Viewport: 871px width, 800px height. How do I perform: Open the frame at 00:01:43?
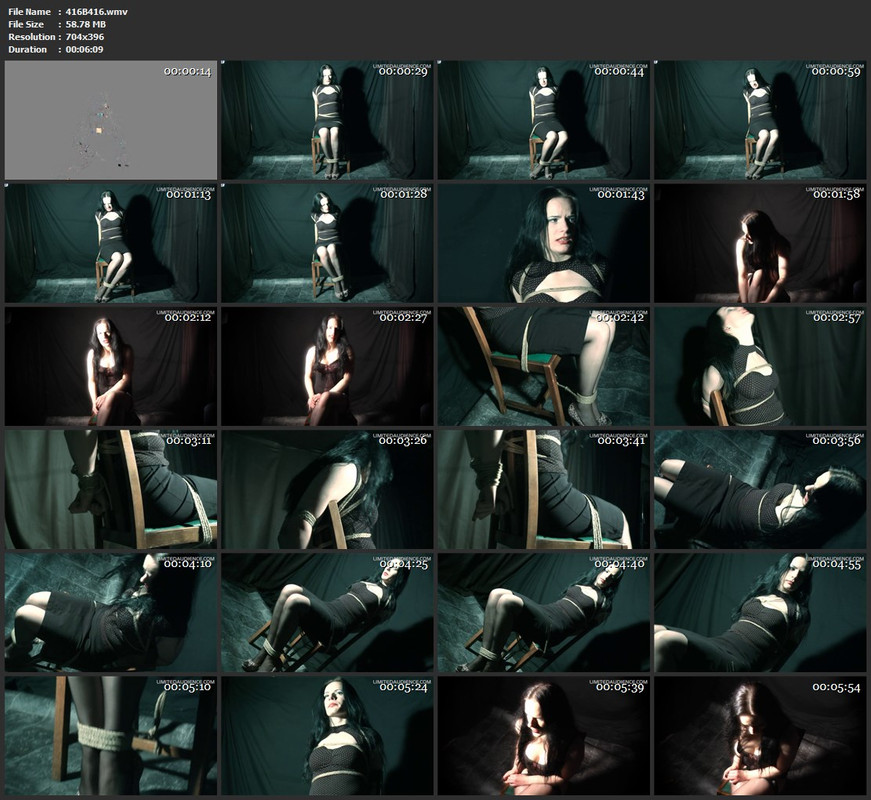pos(544,243)
